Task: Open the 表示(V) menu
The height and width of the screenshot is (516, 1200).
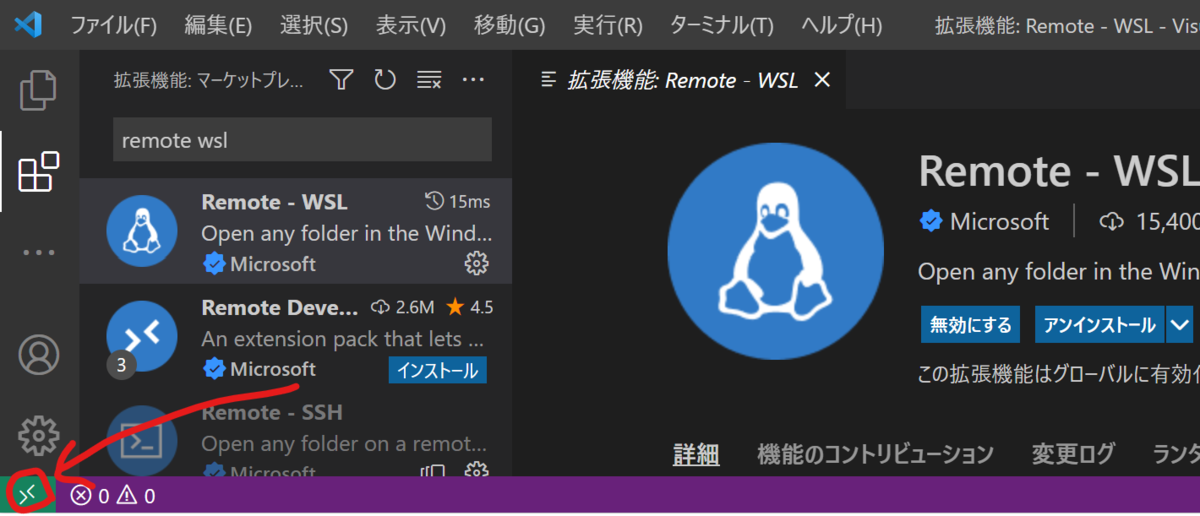Action: pos(411,25)
